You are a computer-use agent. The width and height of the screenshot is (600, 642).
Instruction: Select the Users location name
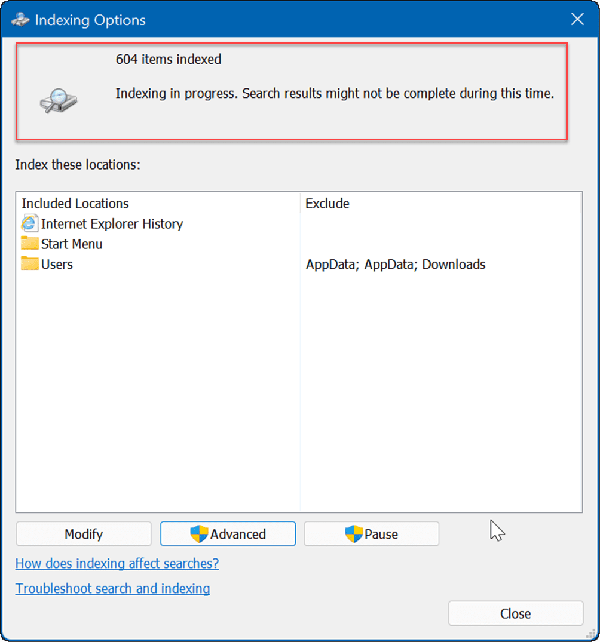pos(57,264)
